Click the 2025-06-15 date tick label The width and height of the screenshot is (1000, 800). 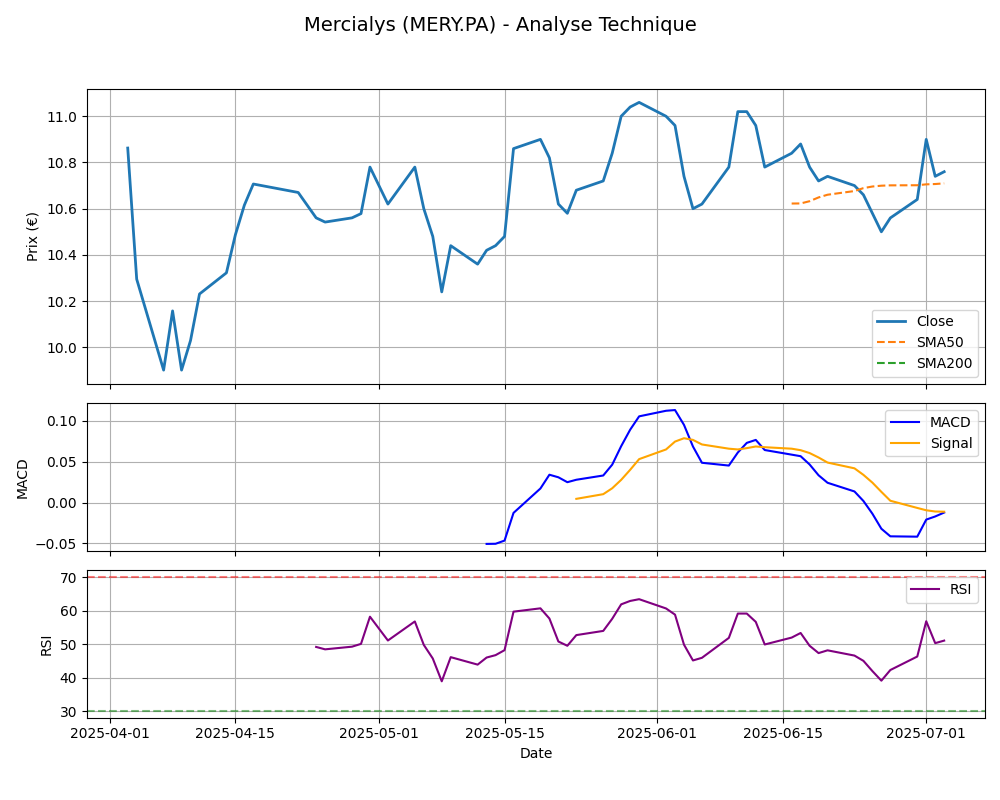point(783,732)
